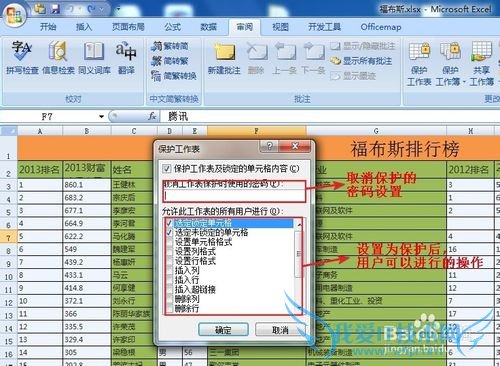Switch to the 视图 ribbon tab

pos(280,27)
